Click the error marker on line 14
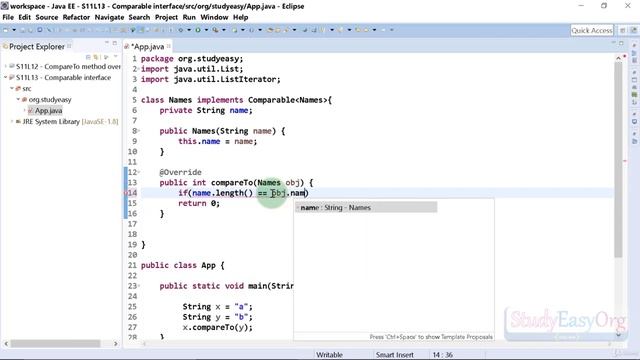640x360 pixels. coord(126,193)
